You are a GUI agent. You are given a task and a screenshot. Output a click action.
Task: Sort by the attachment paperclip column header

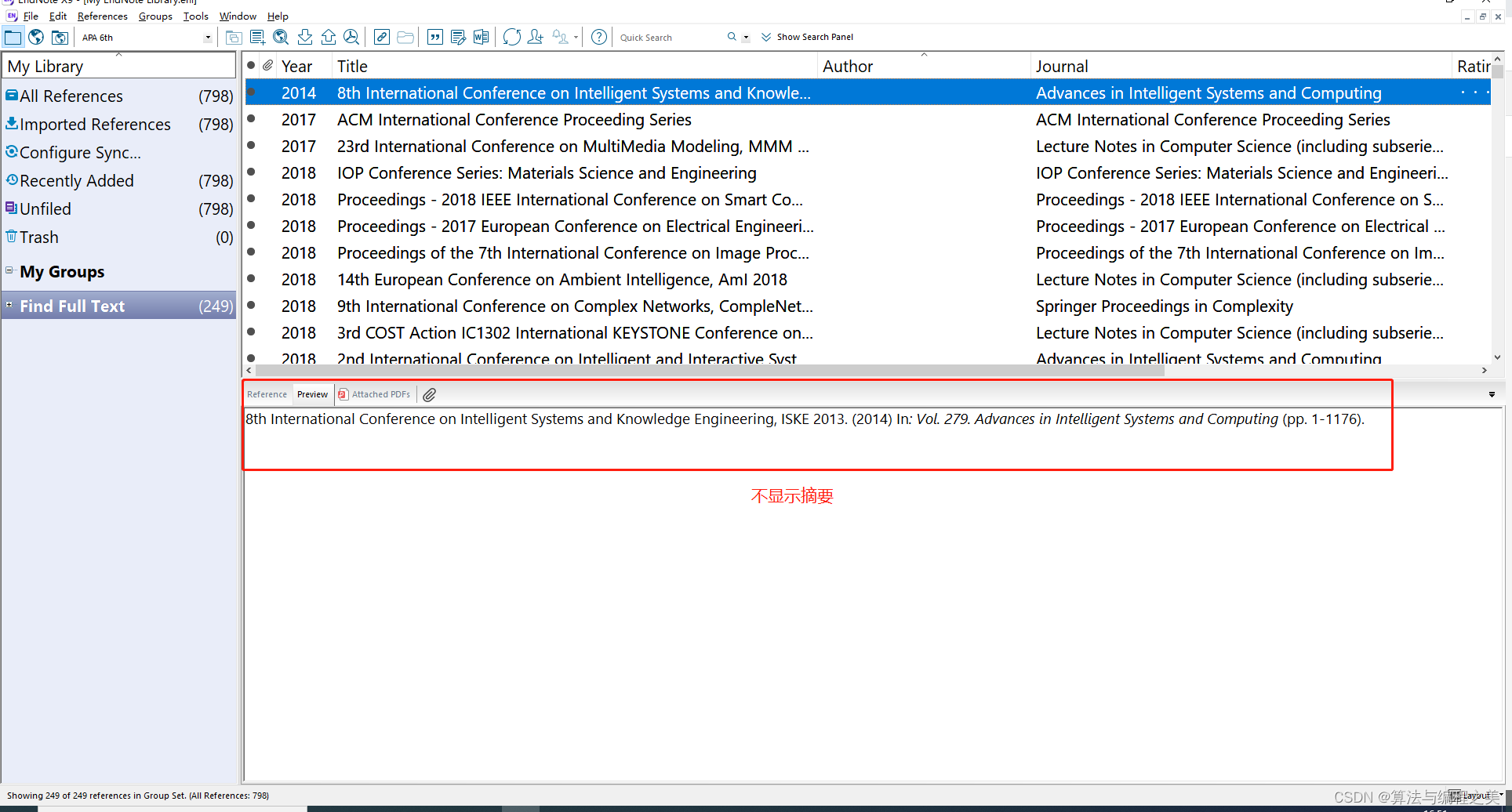click(267, 66)
